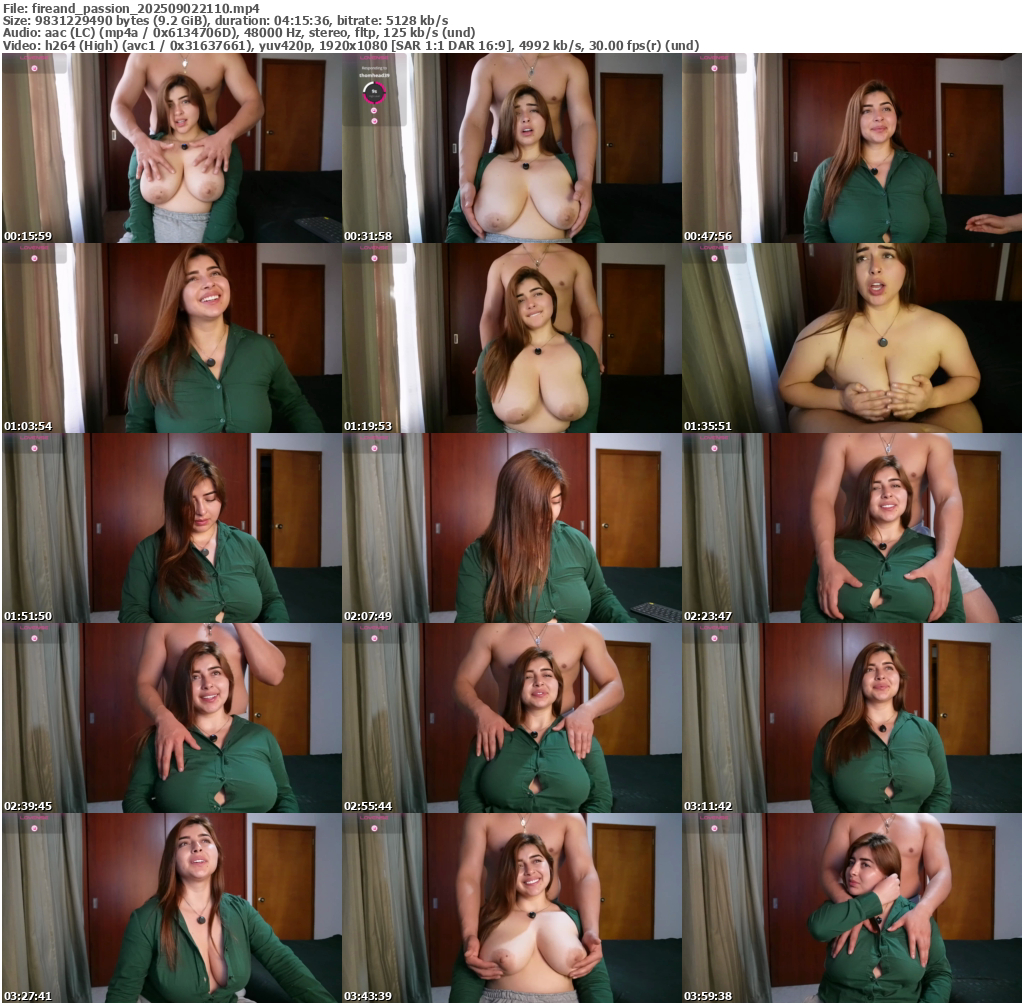1024x1003 pixels.
Task: Click the Video codec info line
Action: [350, 46]
